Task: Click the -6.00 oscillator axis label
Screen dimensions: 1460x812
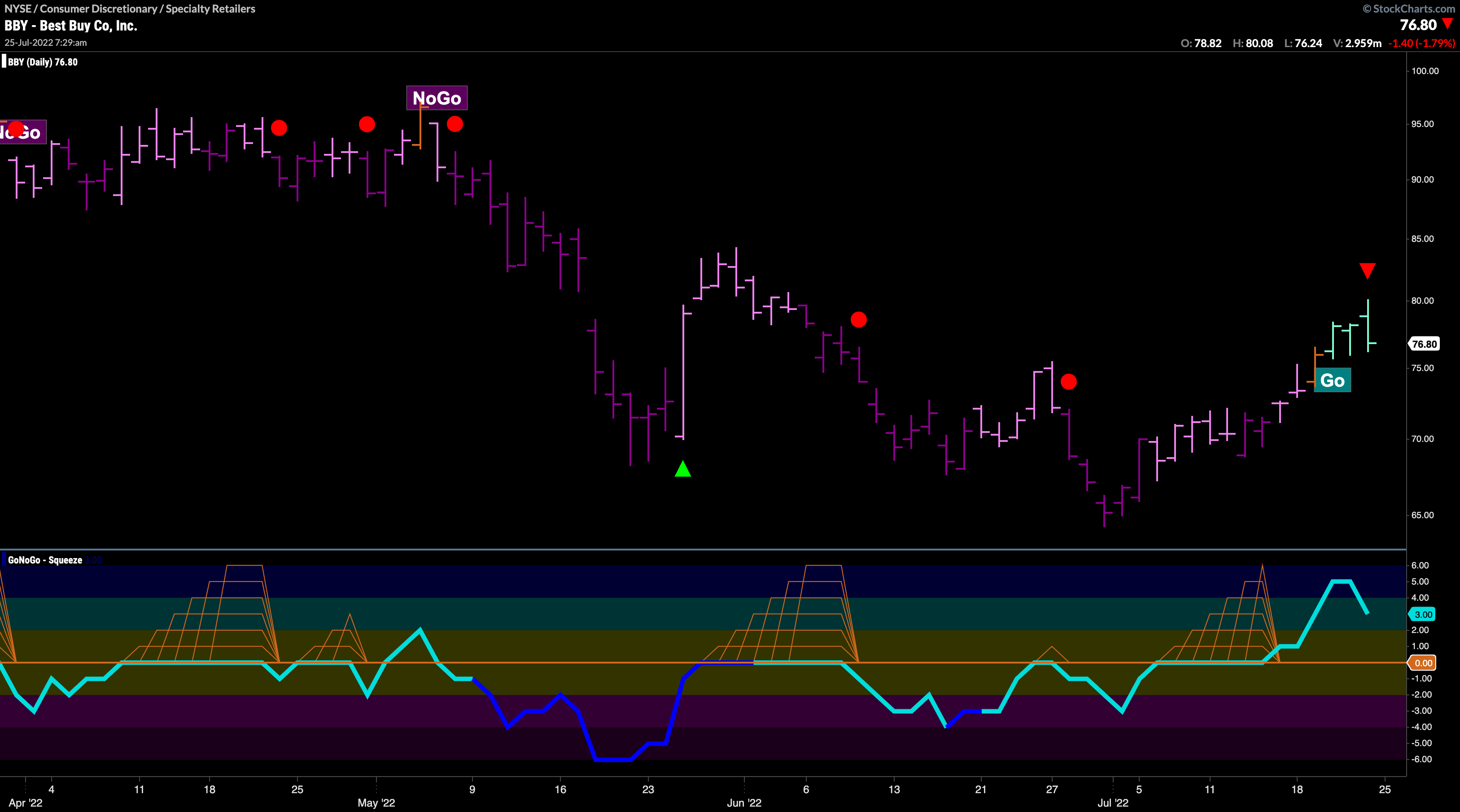Action: (x=1421, y=760)
